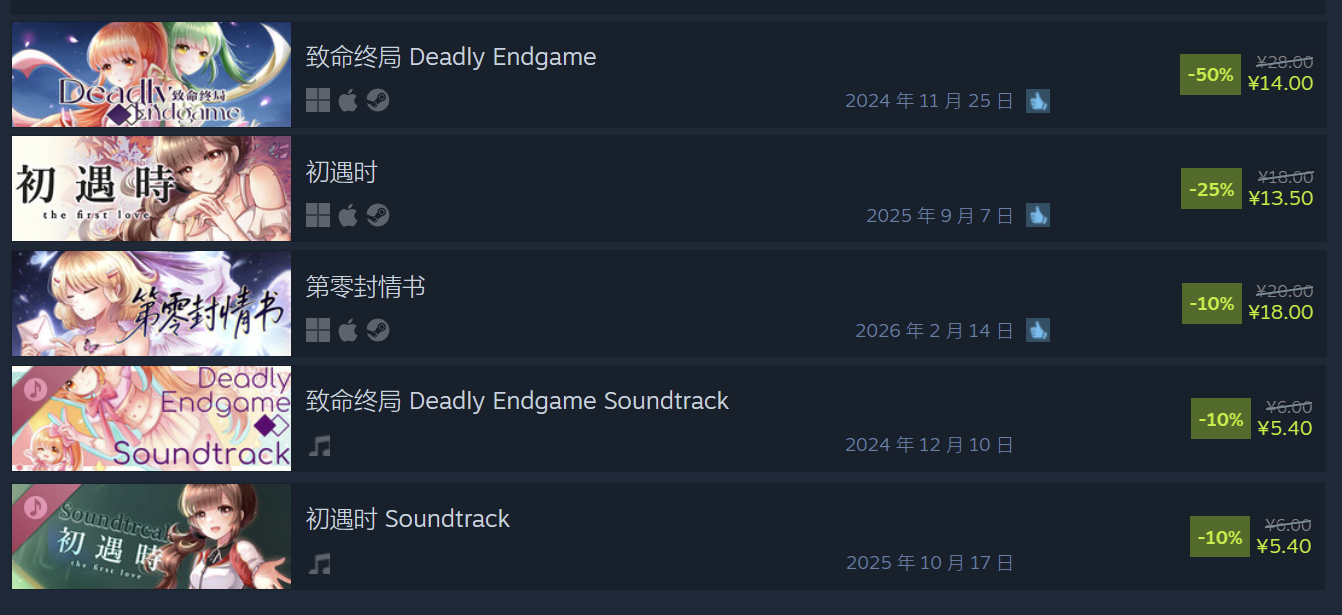
Task: Click Windows icon under Deadly Endgame
Action: [318, 100]
